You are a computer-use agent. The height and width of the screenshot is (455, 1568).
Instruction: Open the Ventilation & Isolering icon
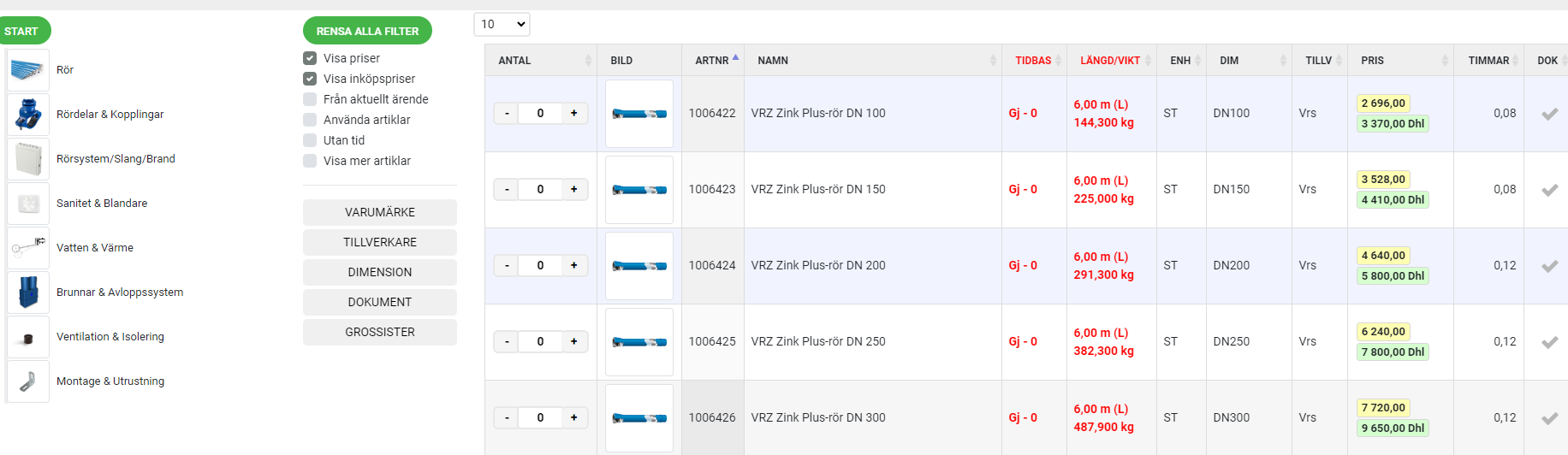pyautogui.click(x=28, y=337)
